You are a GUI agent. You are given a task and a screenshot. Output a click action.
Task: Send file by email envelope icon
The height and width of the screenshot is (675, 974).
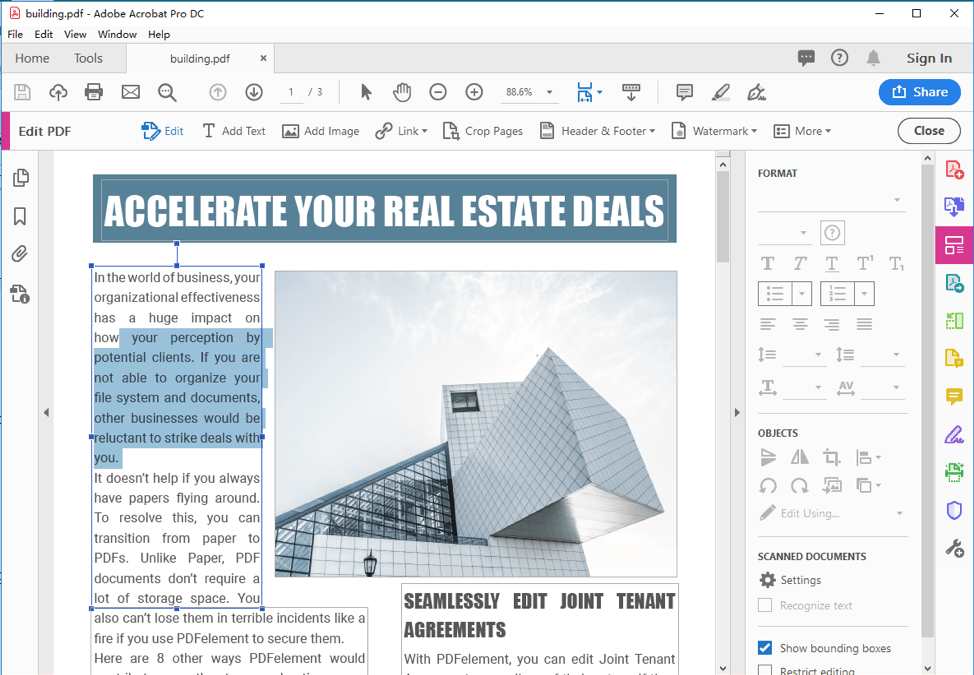(x=130, y=93)
